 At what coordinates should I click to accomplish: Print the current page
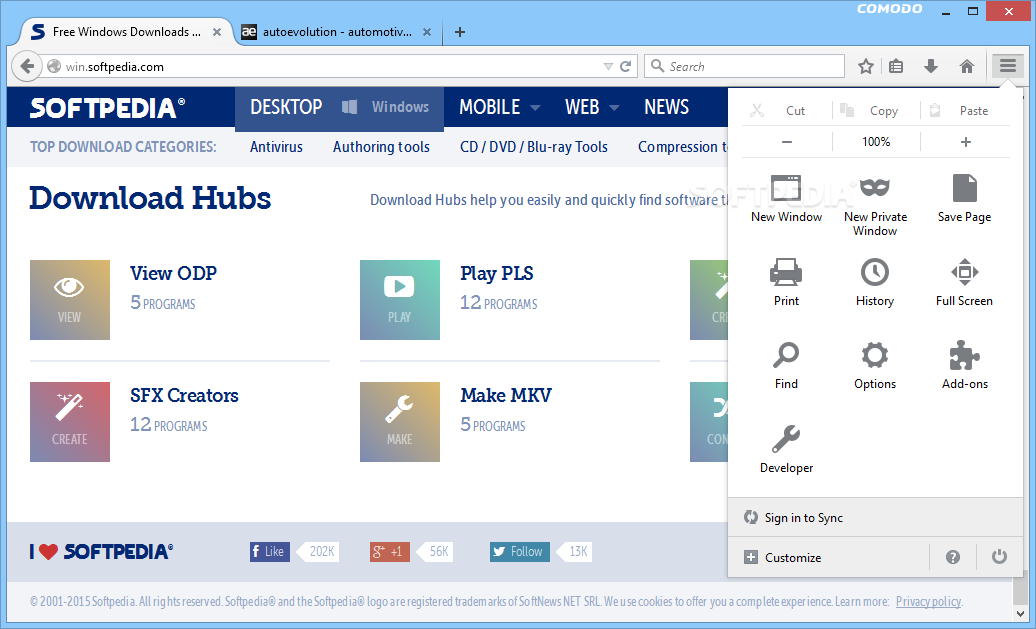(786, 282)
